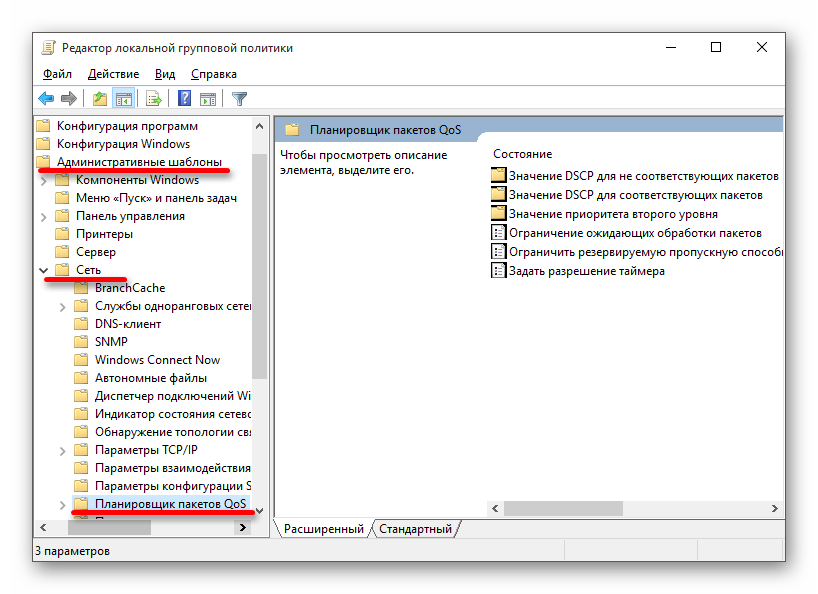Switch to the Стандартный tab

(x=415, y=528)
